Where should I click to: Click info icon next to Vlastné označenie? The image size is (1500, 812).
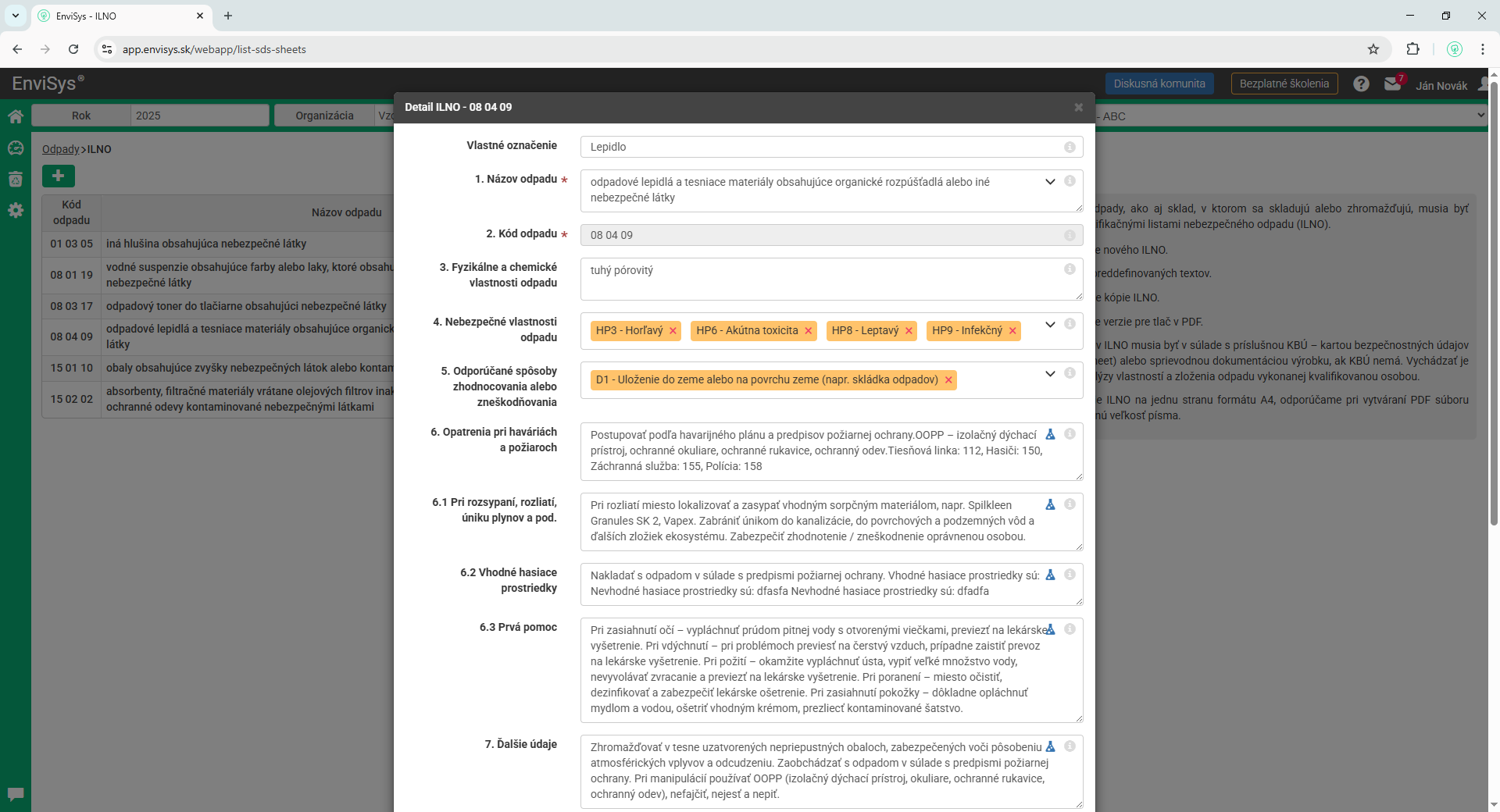point(1070,147)
